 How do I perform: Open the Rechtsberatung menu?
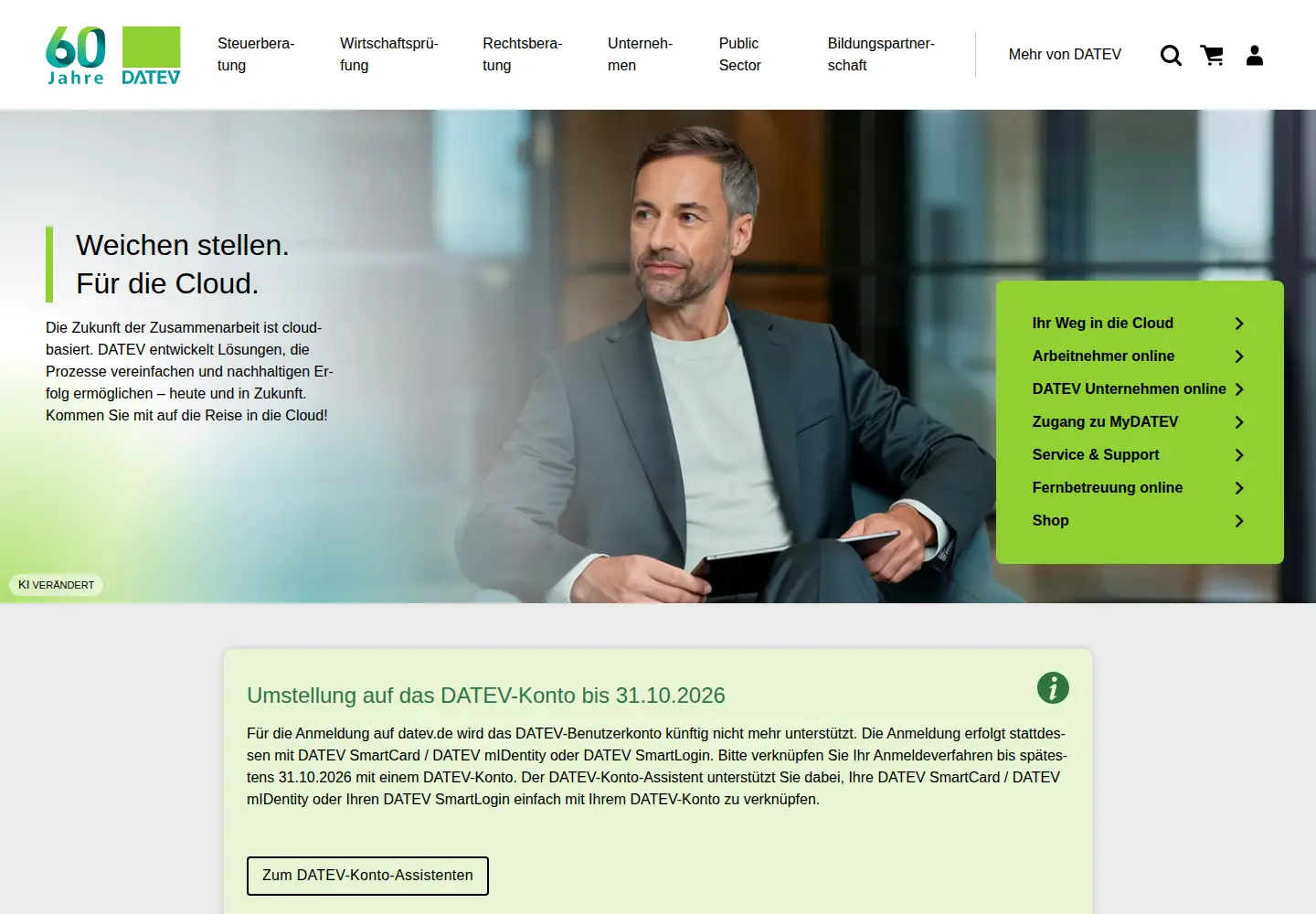[523, 55]
